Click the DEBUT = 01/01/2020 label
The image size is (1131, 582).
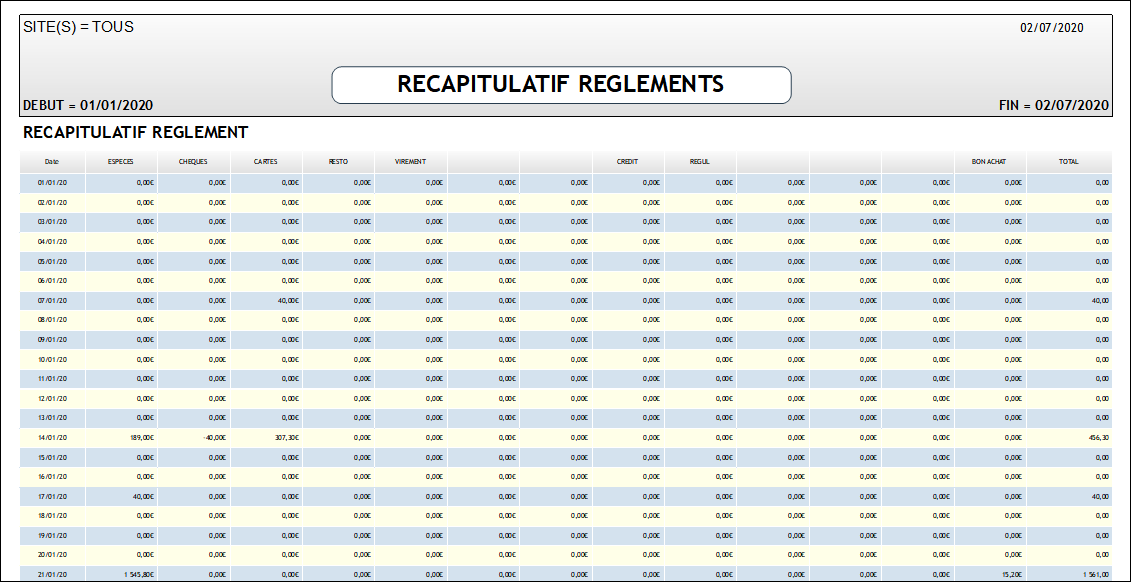pyautogui.click(x=87, y=105)
